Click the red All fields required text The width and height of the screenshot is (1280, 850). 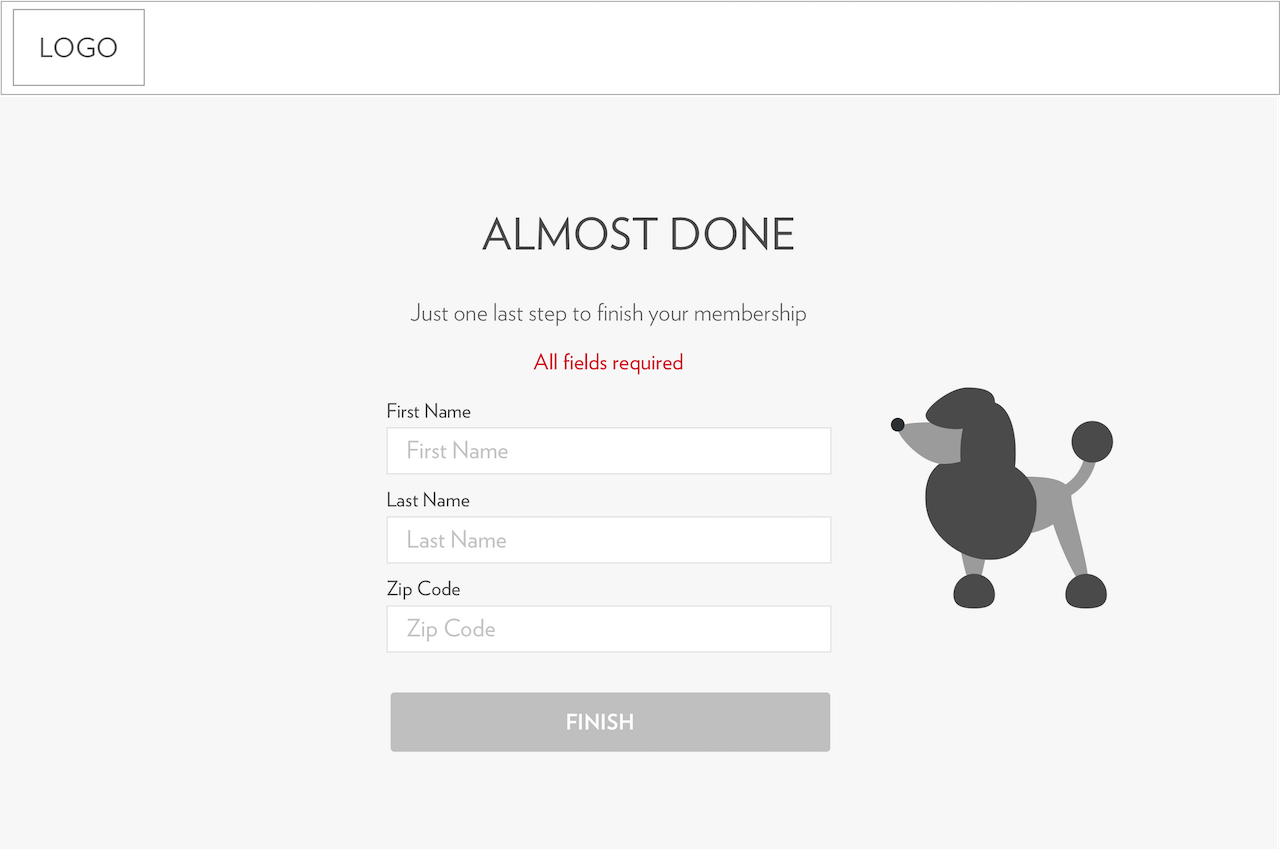[608, 362]
